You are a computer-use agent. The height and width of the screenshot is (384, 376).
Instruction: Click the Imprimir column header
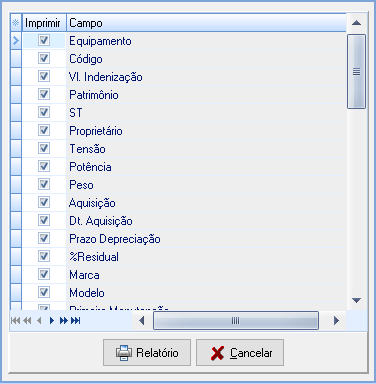44,23
